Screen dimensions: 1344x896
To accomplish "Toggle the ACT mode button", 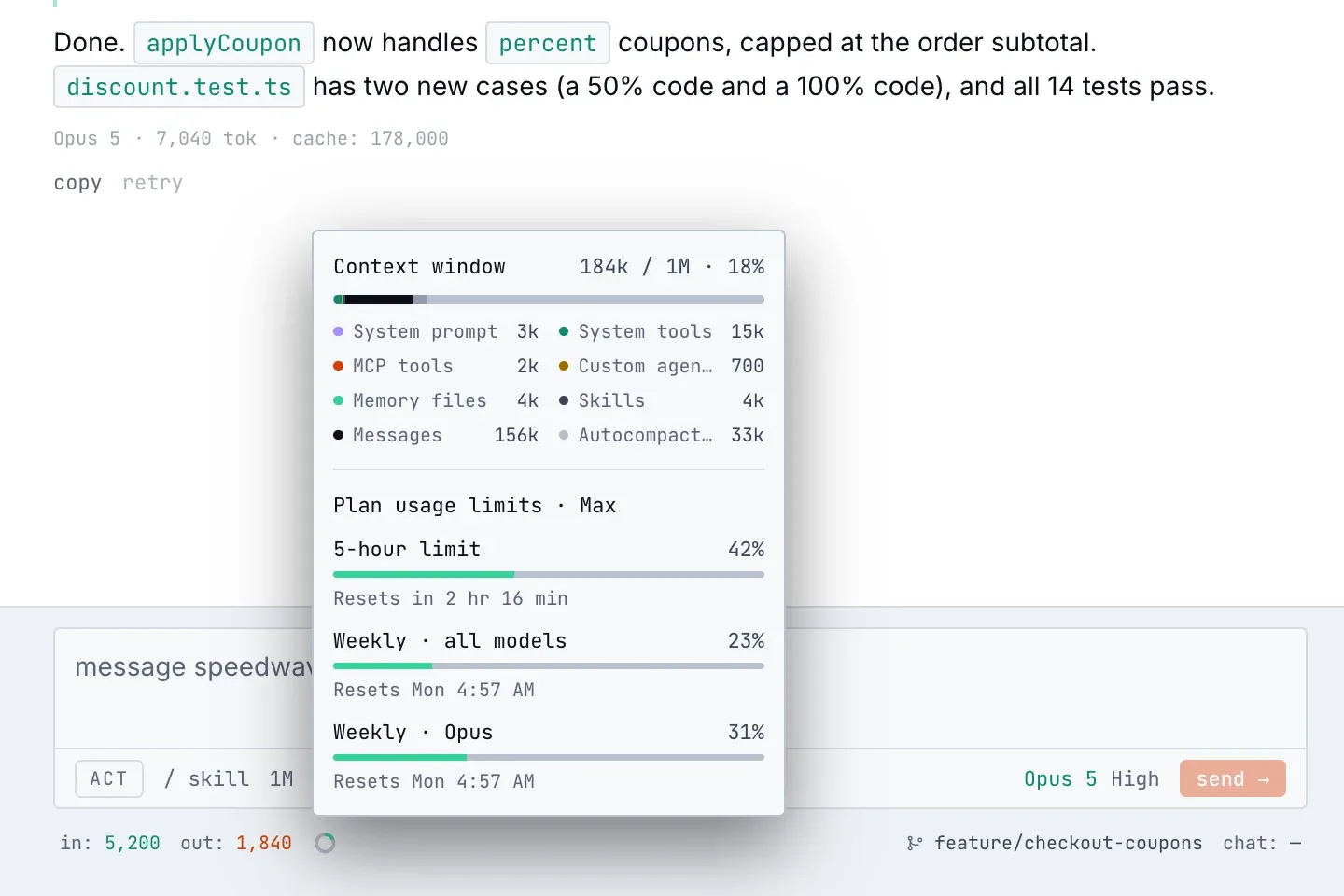I will (x=109, y=778).
